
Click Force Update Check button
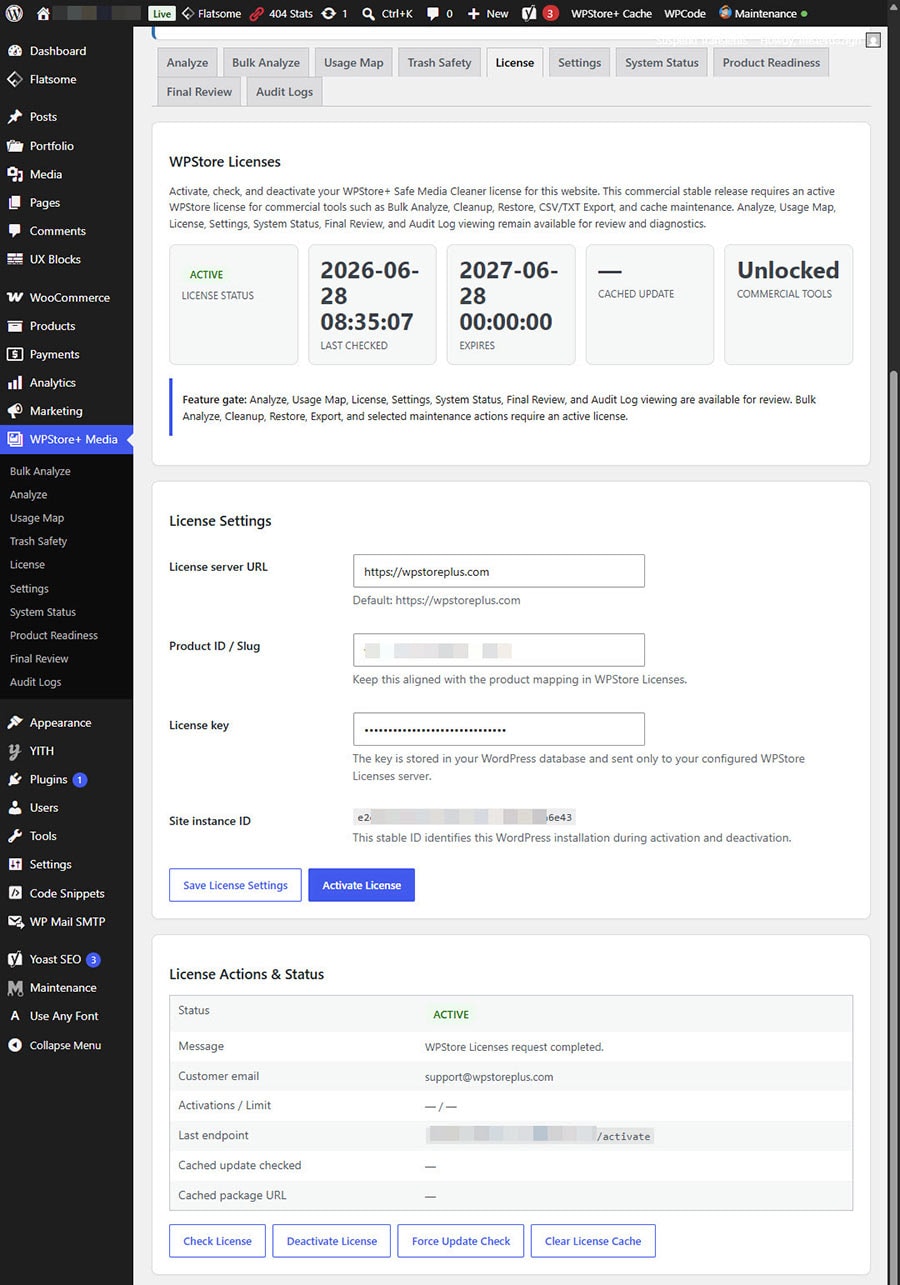(x=461, y=1241)
